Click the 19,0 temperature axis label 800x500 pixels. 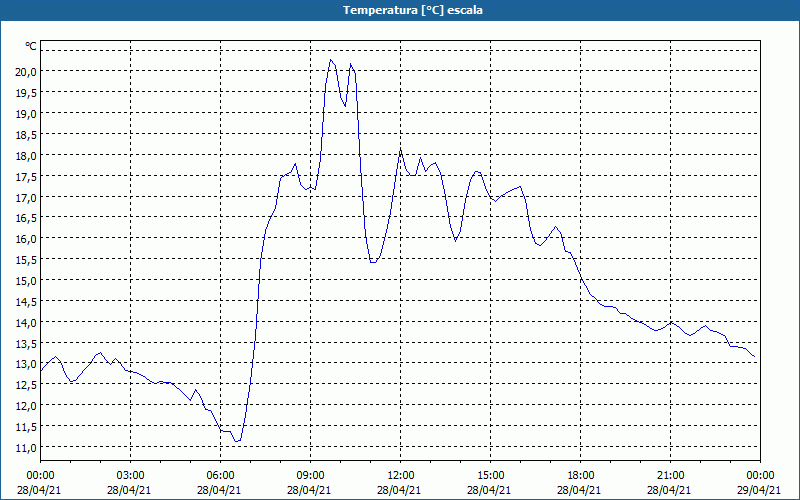click(x=26, y=114)
